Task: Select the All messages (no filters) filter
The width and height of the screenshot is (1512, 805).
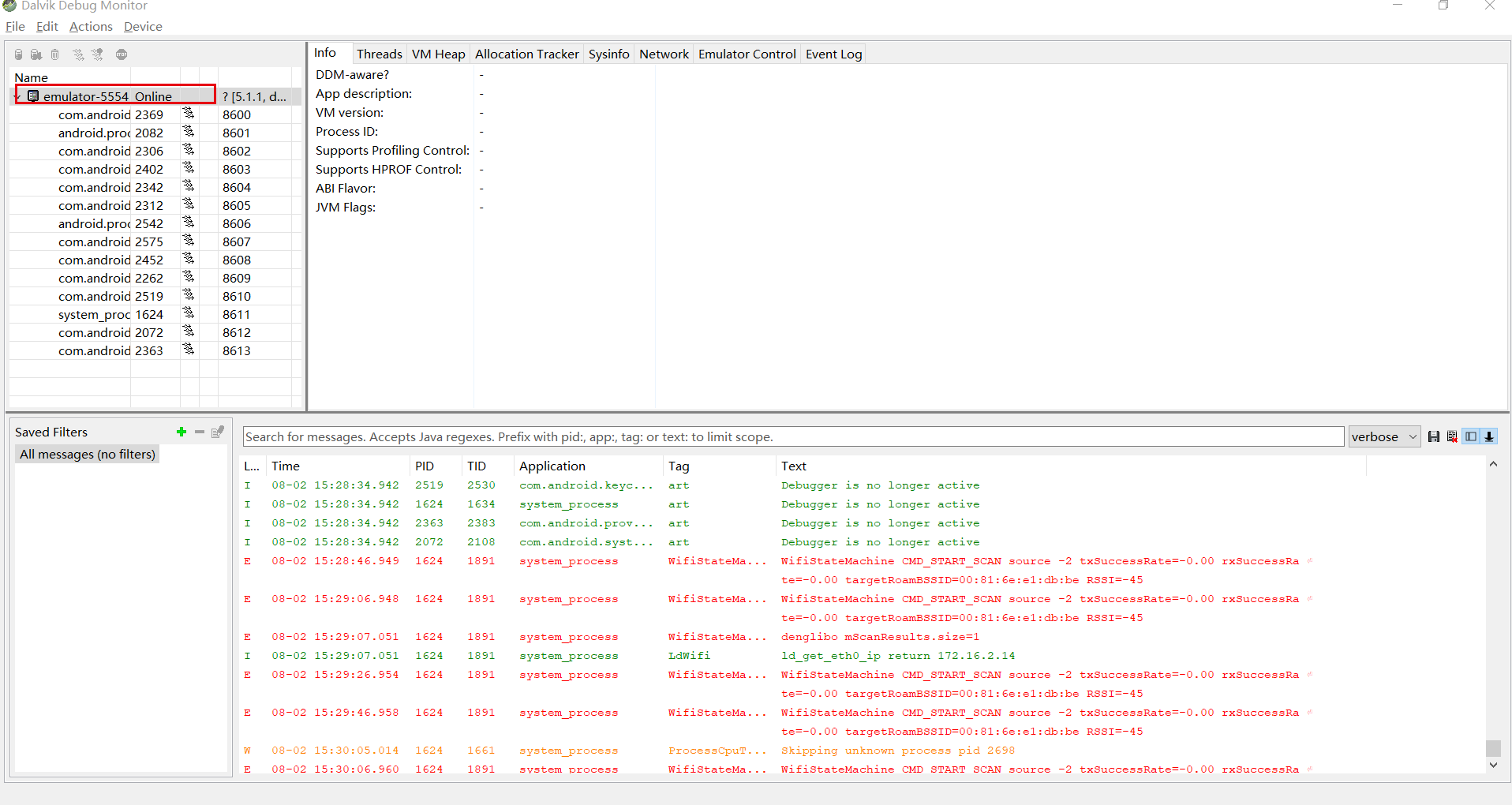Action: coord(88,454)
